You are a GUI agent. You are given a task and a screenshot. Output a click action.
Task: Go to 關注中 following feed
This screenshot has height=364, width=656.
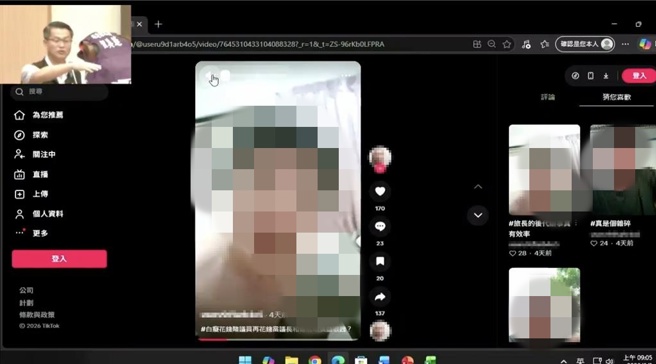[x=35, y=154]
